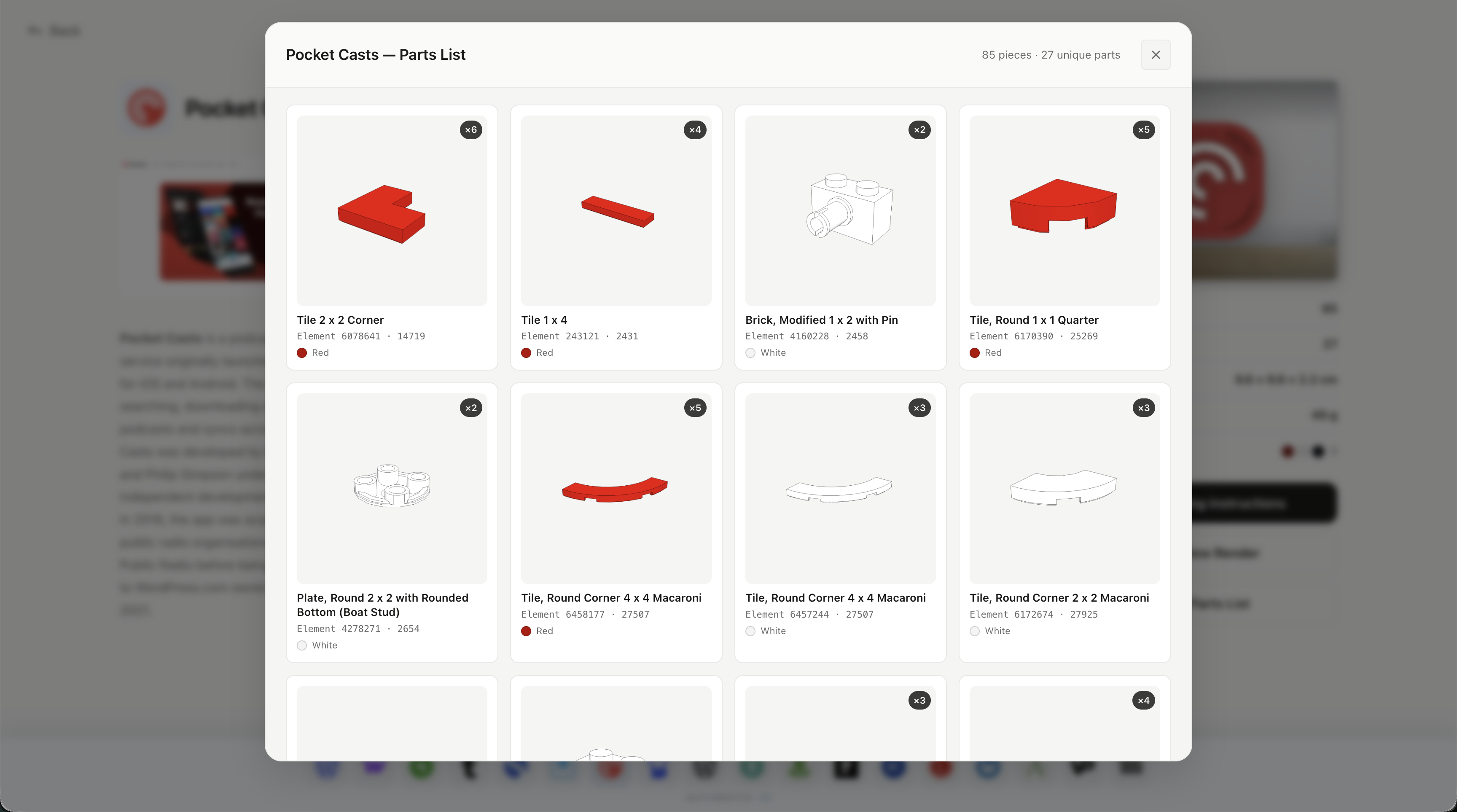Screen dimensions: 1457x812
Task: Click the "Element 6458177 · 27507" text
Action: click(x=586, y=615)
